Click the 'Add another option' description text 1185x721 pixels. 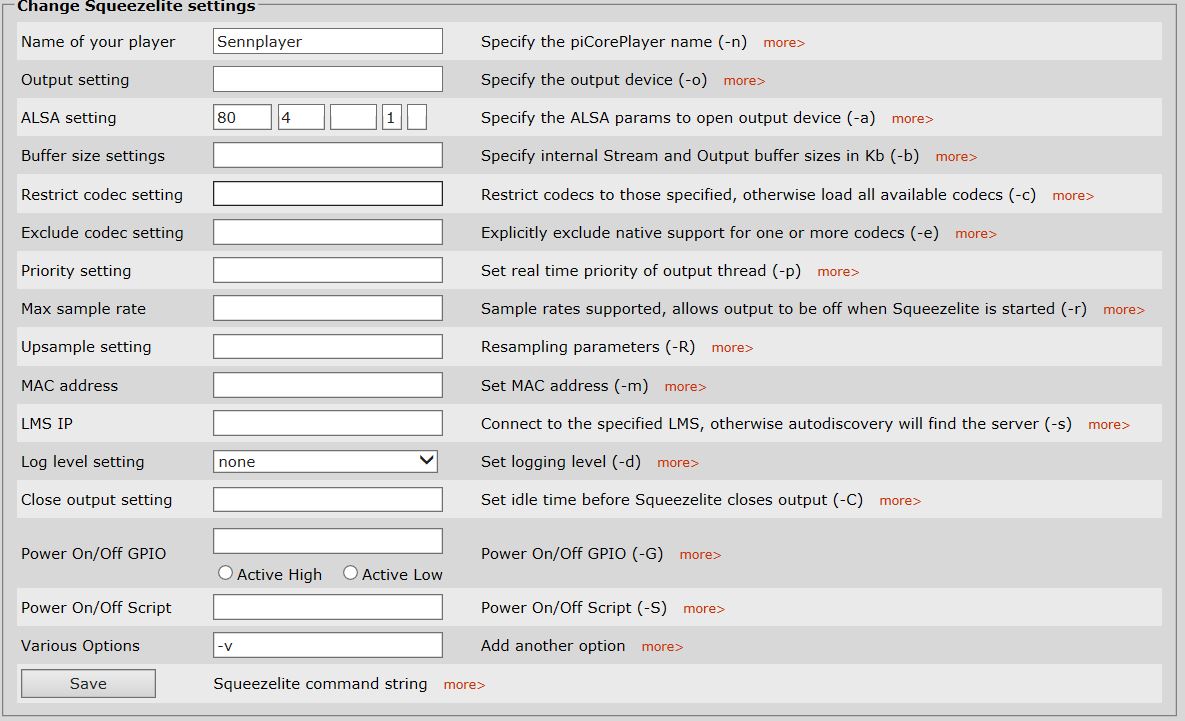pyautogui.click(x=553, y=645)
